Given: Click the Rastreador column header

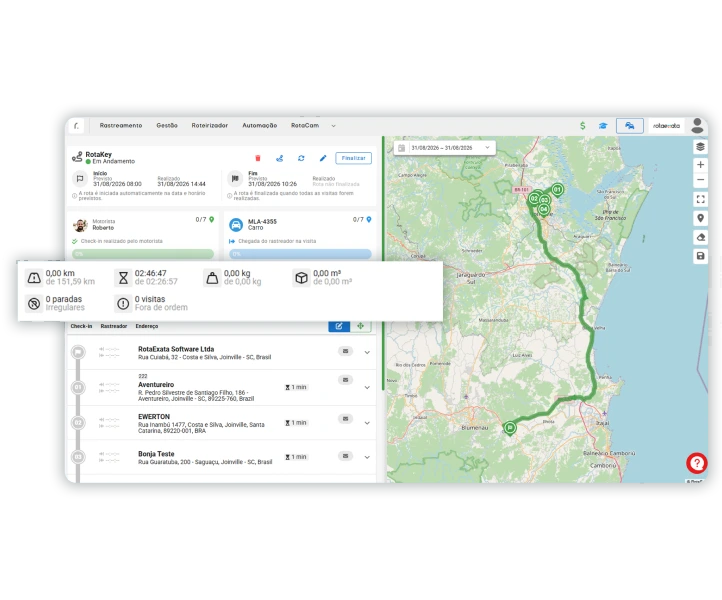Looking at the screenshot, I should 114,326.
